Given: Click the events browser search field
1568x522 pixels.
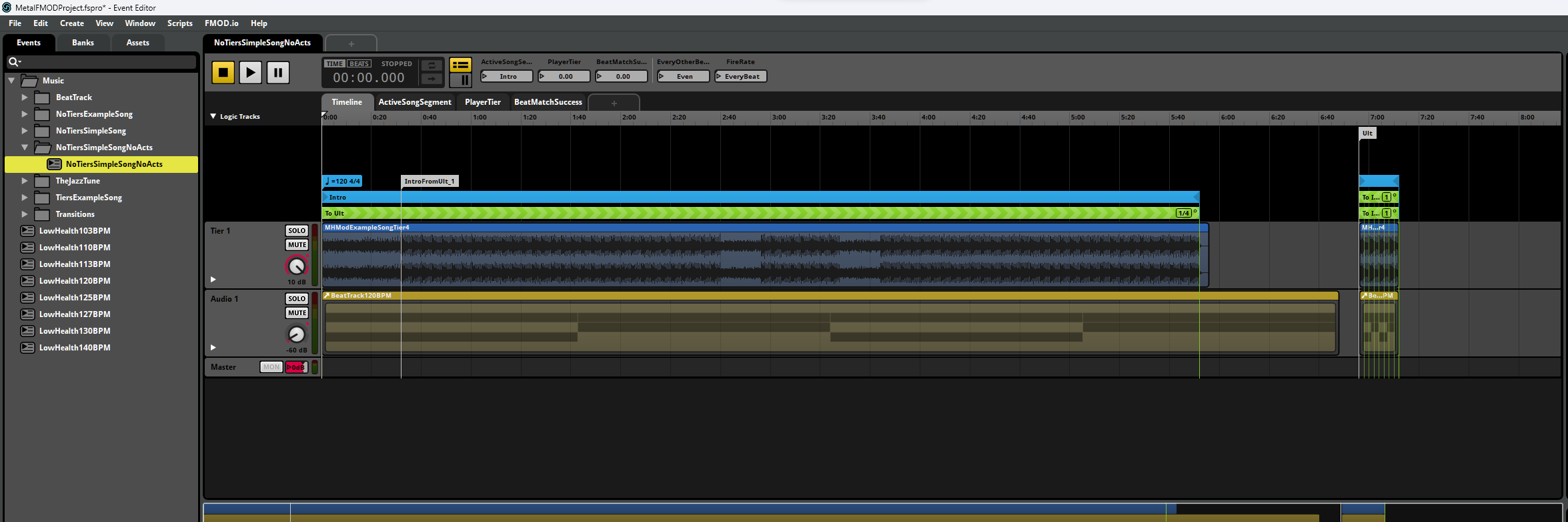Looking at the screenshot, I should pyautogui.click(x=101, y=61).
